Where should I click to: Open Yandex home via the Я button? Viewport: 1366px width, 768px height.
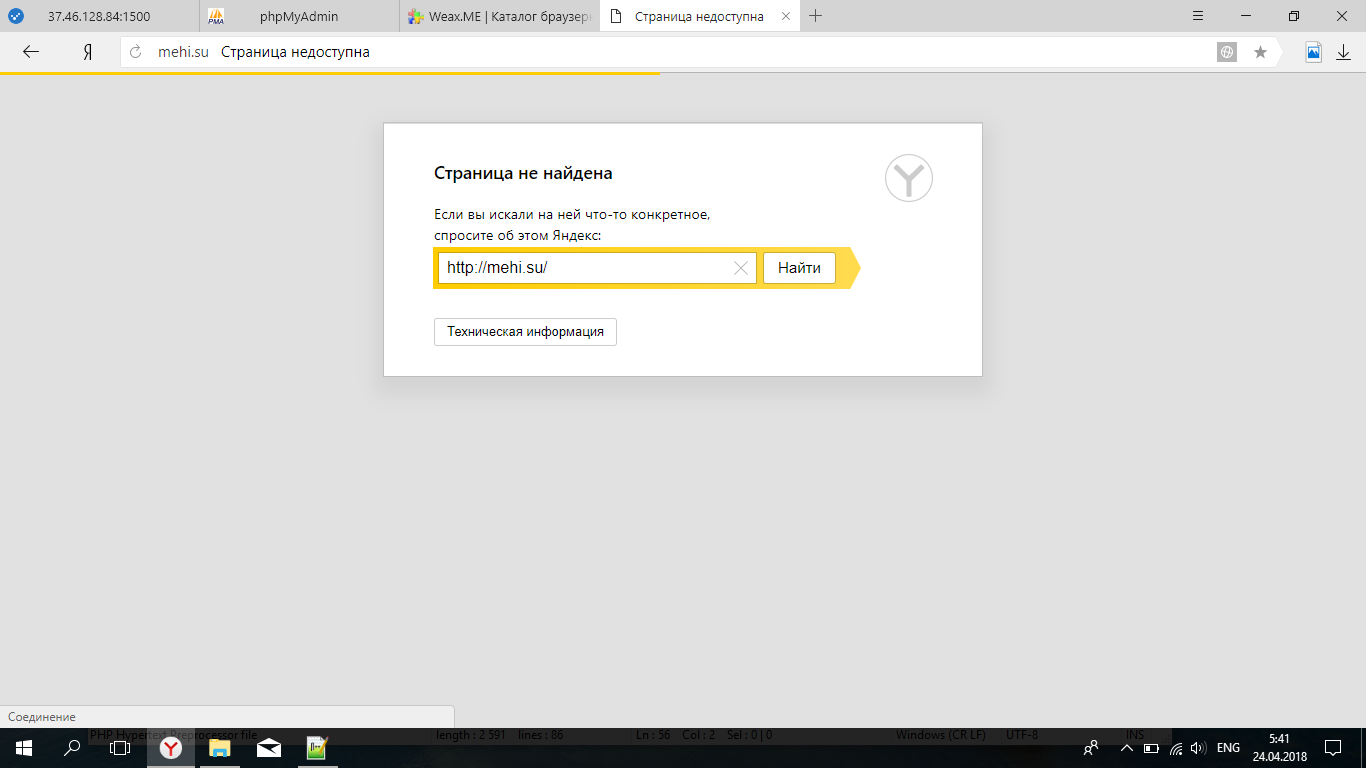88,52
